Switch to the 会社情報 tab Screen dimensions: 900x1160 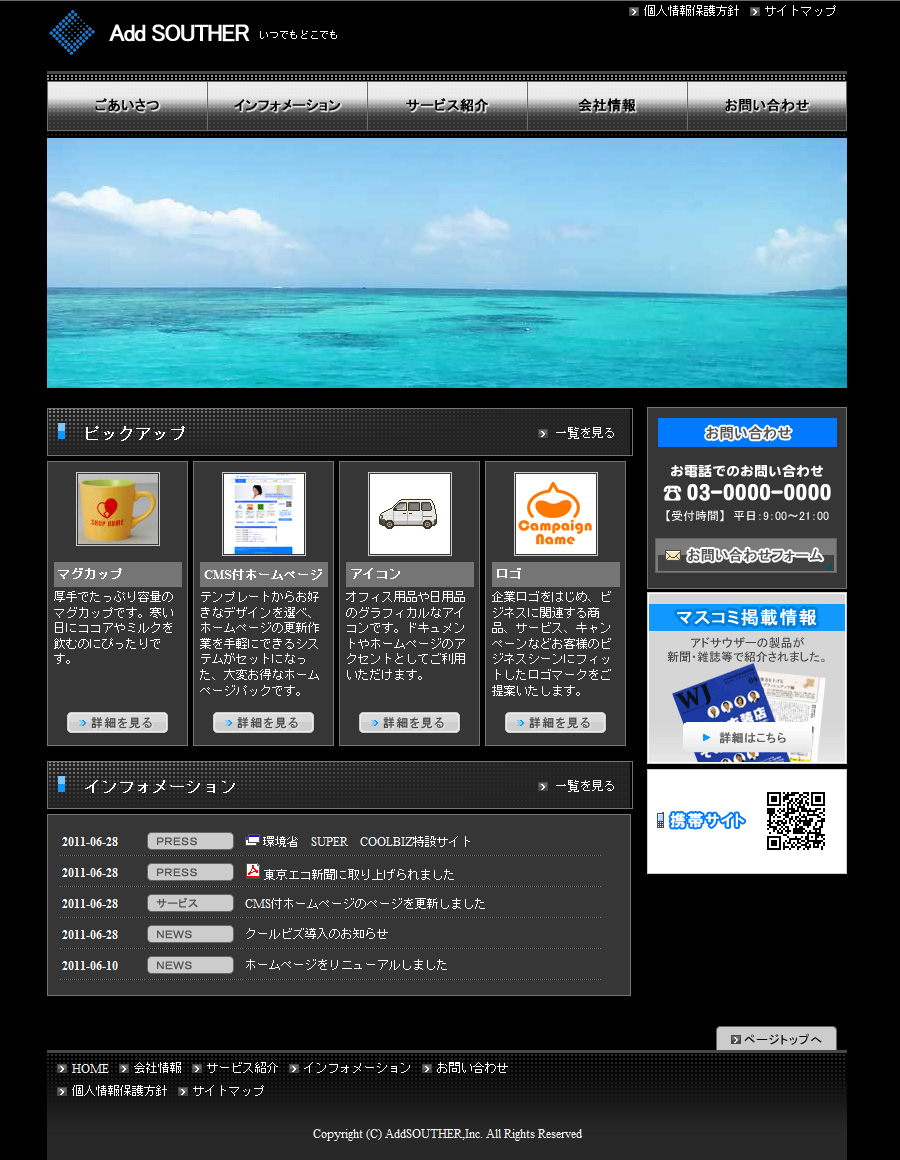[x=607, y=105]
